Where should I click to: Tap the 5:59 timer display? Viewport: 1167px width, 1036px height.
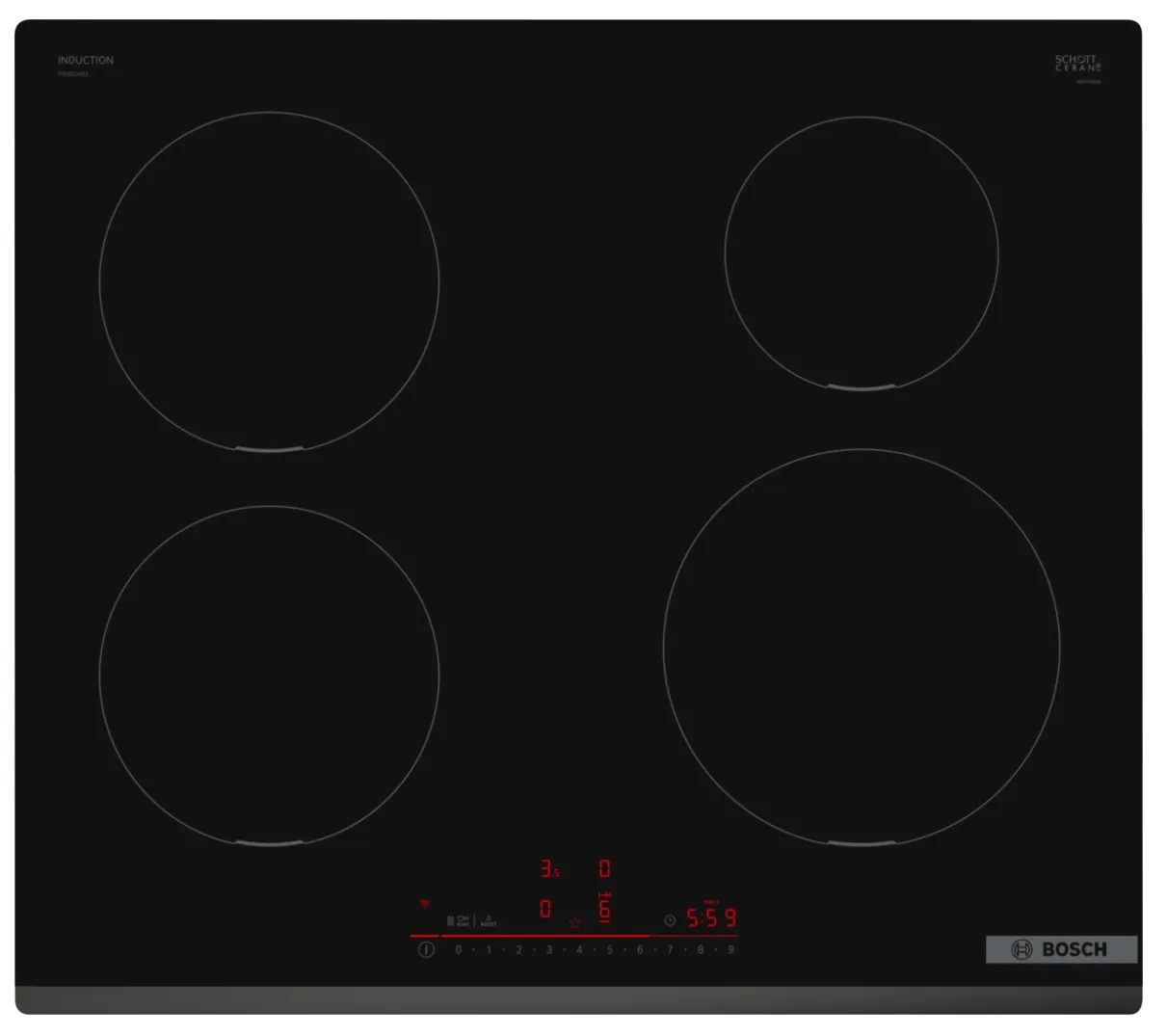click(711, 917)
